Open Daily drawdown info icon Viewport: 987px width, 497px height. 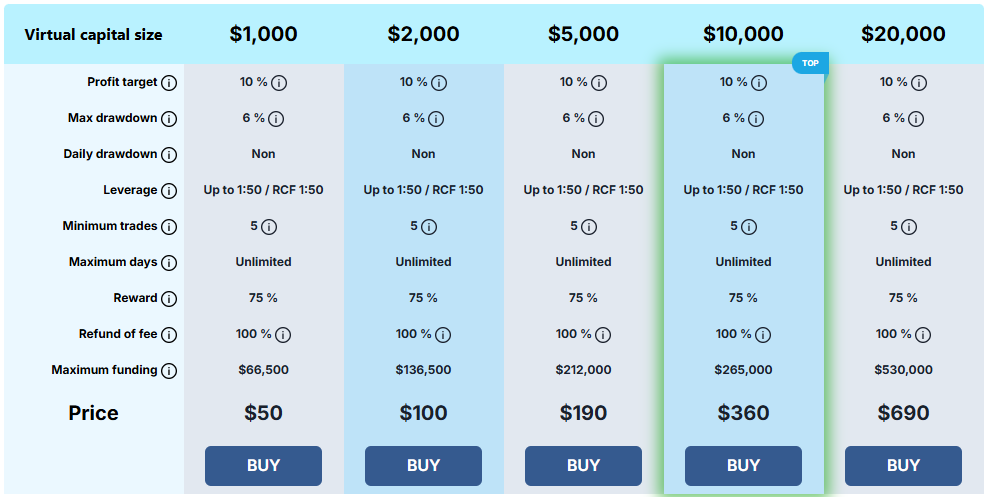169,154
